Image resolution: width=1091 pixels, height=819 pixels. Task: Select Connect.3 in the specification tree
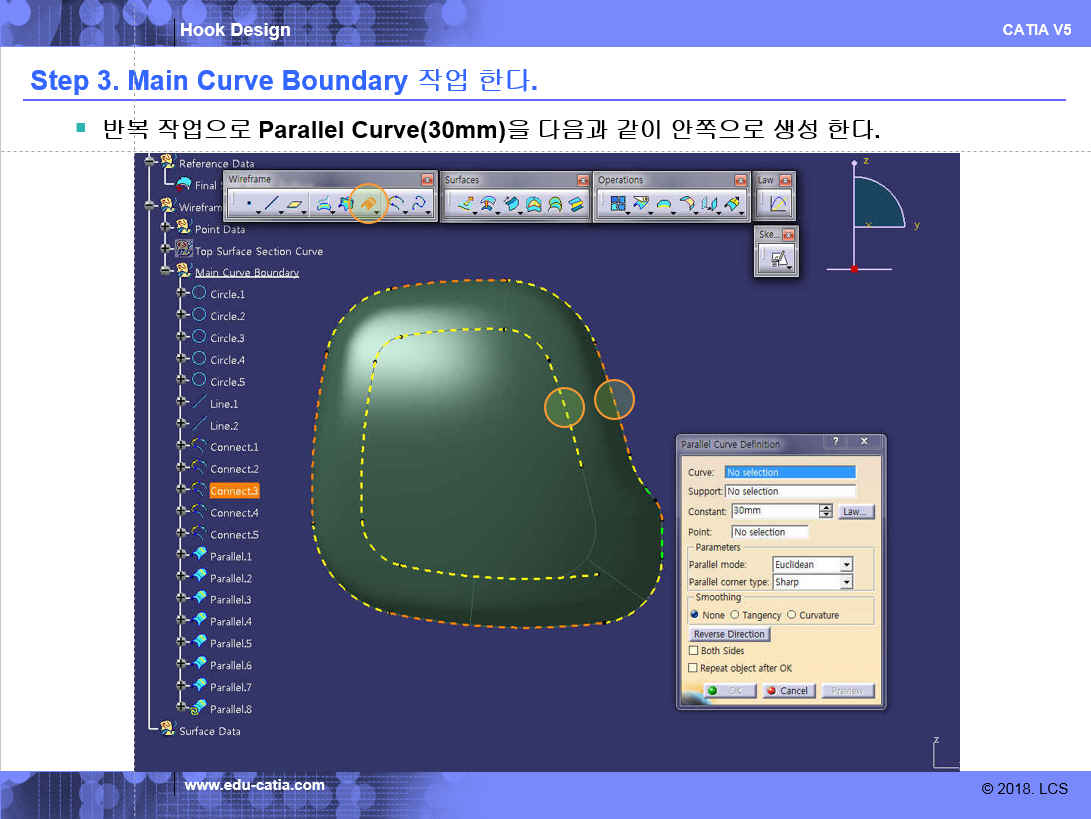234,491
